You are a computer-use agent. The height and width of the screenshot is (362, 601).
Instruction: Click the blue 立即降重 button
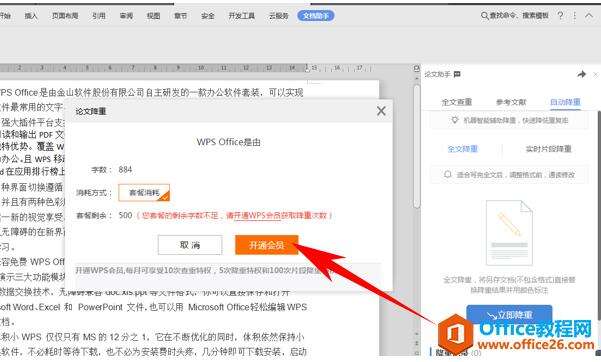coord(509,315)
